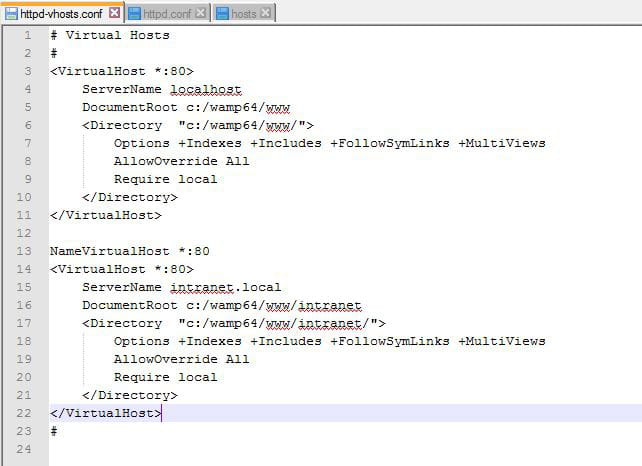This screenshot has height=466, width=642.
Task: Close the hosts tab
Action: [x=265, y=13]
